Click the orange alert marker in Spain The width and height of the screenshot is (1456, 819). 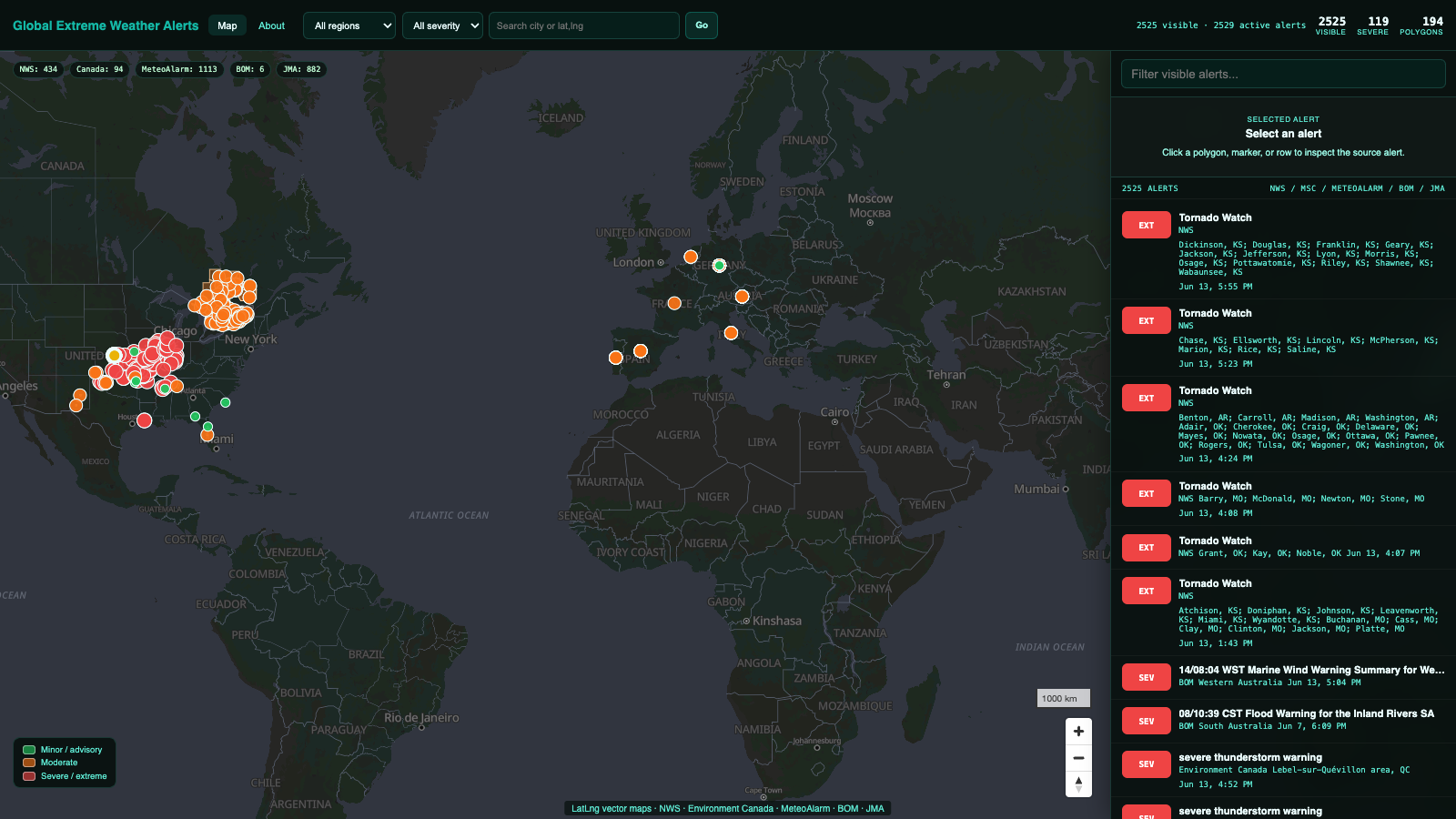tap(641, 351)
